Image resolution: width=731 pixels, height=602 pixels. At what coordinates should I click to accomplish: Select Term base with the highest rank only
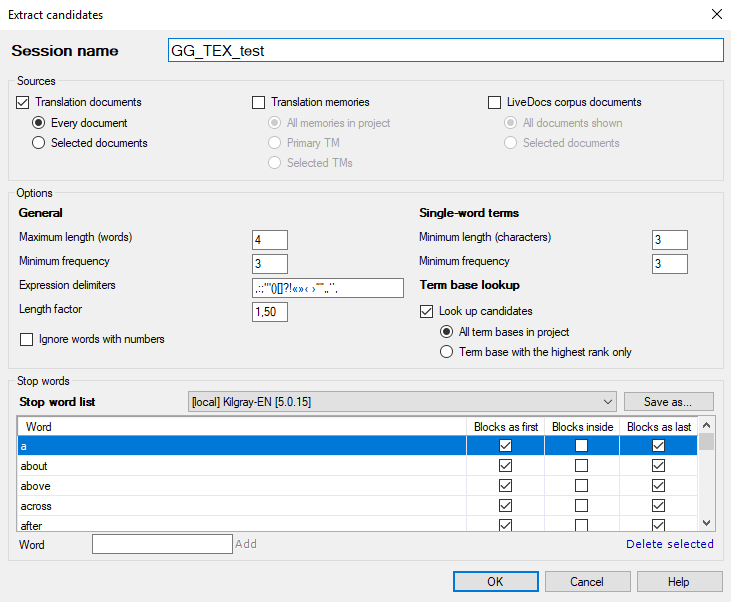click(x=447, y=352)
